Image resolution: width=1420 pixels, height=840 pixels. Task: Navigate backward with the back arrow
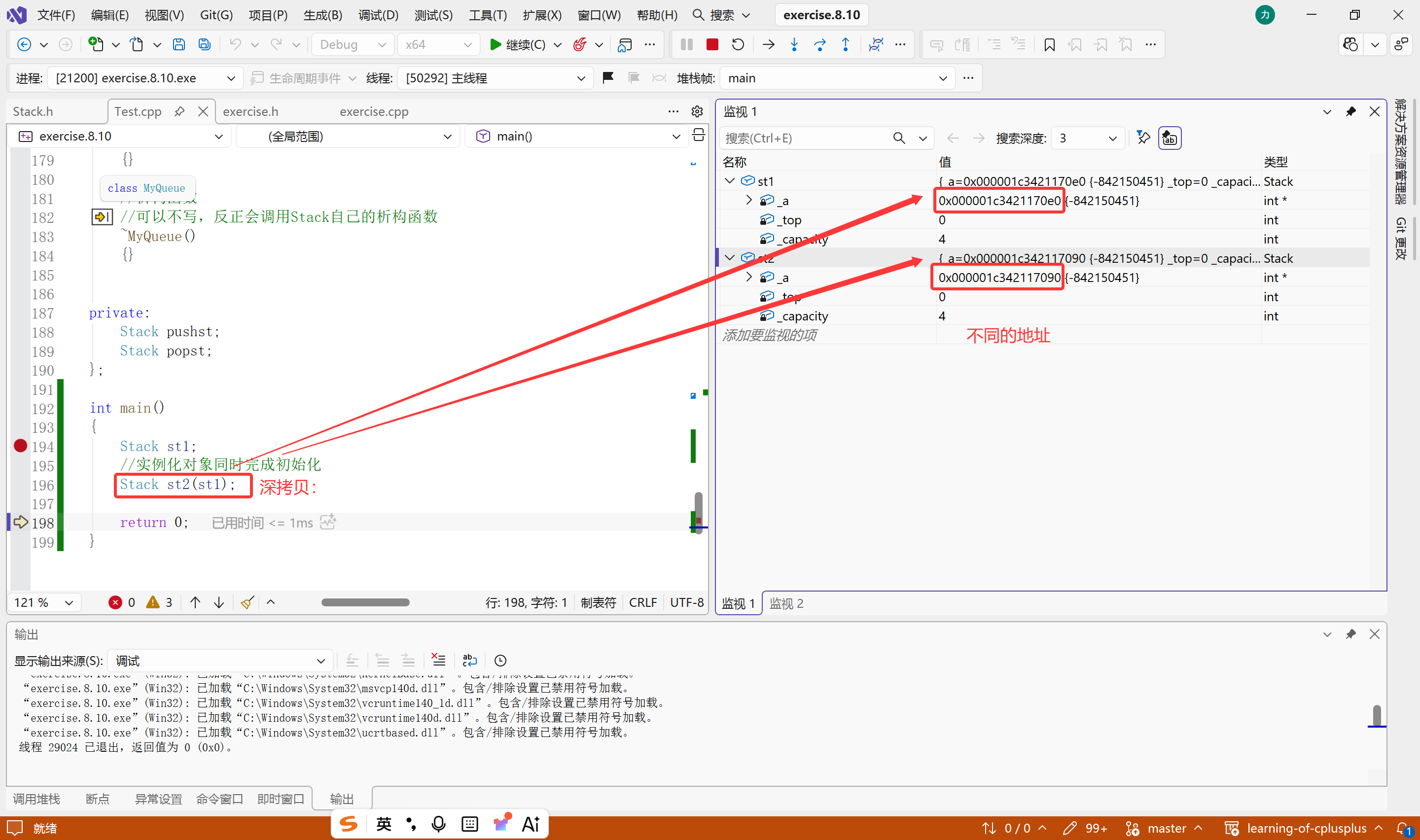24,45
